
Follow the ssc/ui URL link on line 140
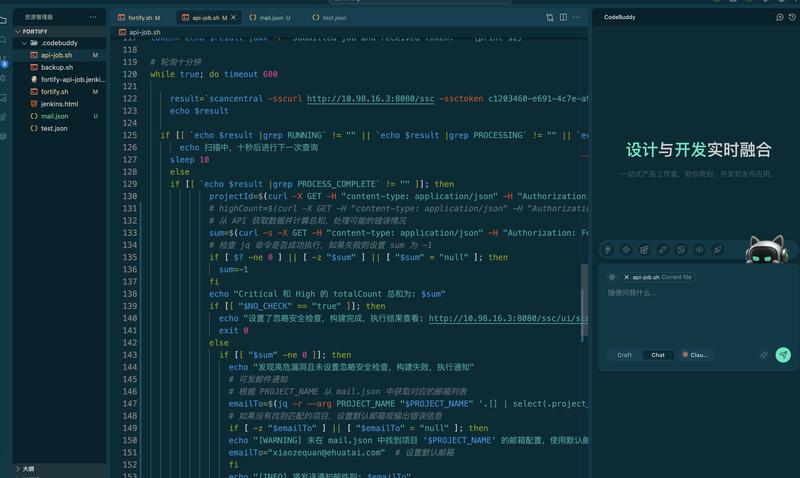pyautogui.click(x=508, y=318)
